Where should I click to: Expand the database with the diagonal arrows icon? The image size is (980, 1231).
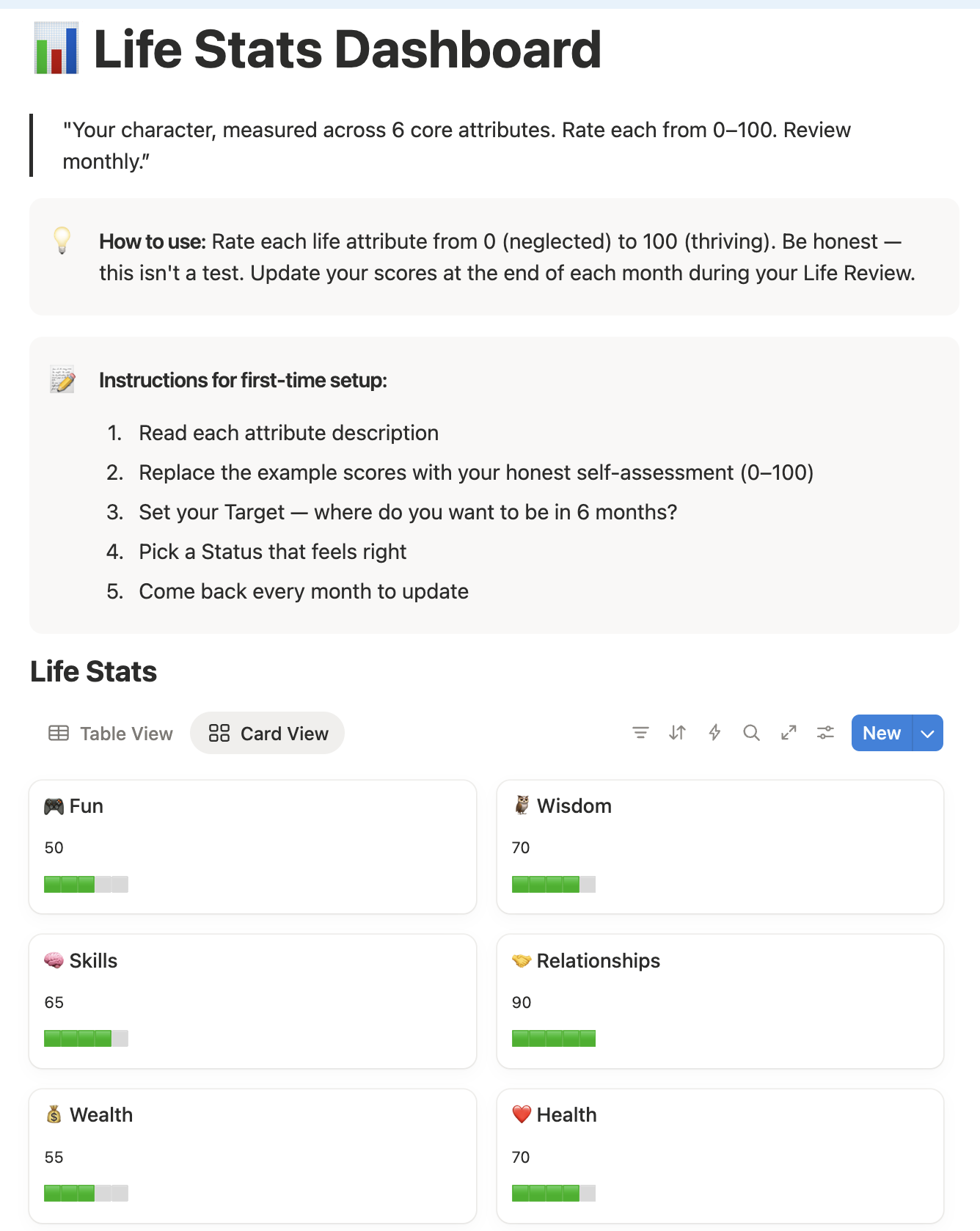click(x=789, y=732)
